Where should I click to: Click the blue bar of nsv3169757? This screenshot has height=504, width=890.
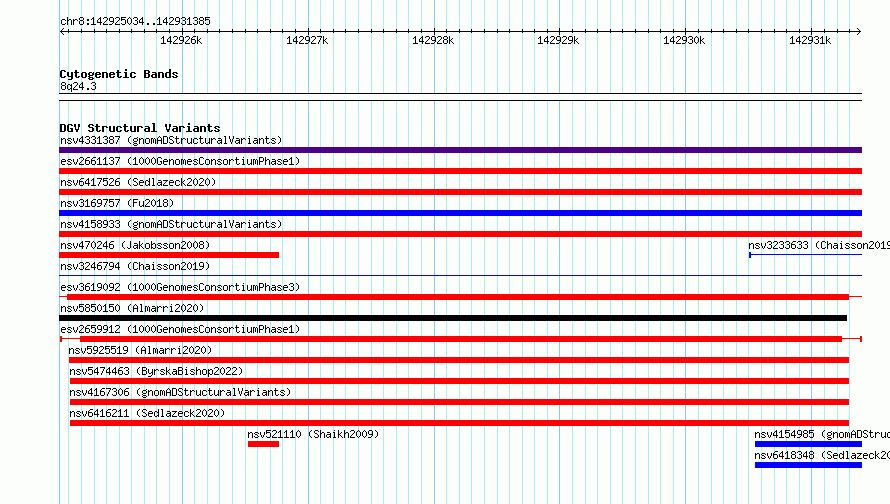460,213
